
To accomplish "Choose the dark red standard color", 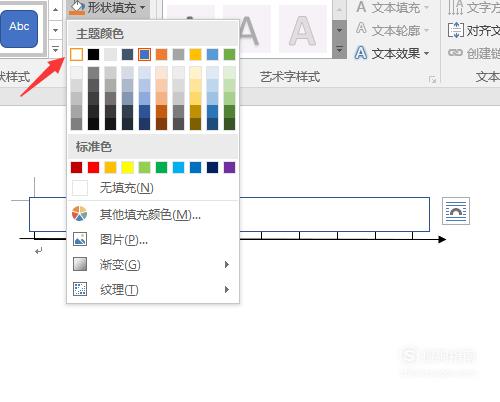I will pyautogui.click(x=77, y=167).
